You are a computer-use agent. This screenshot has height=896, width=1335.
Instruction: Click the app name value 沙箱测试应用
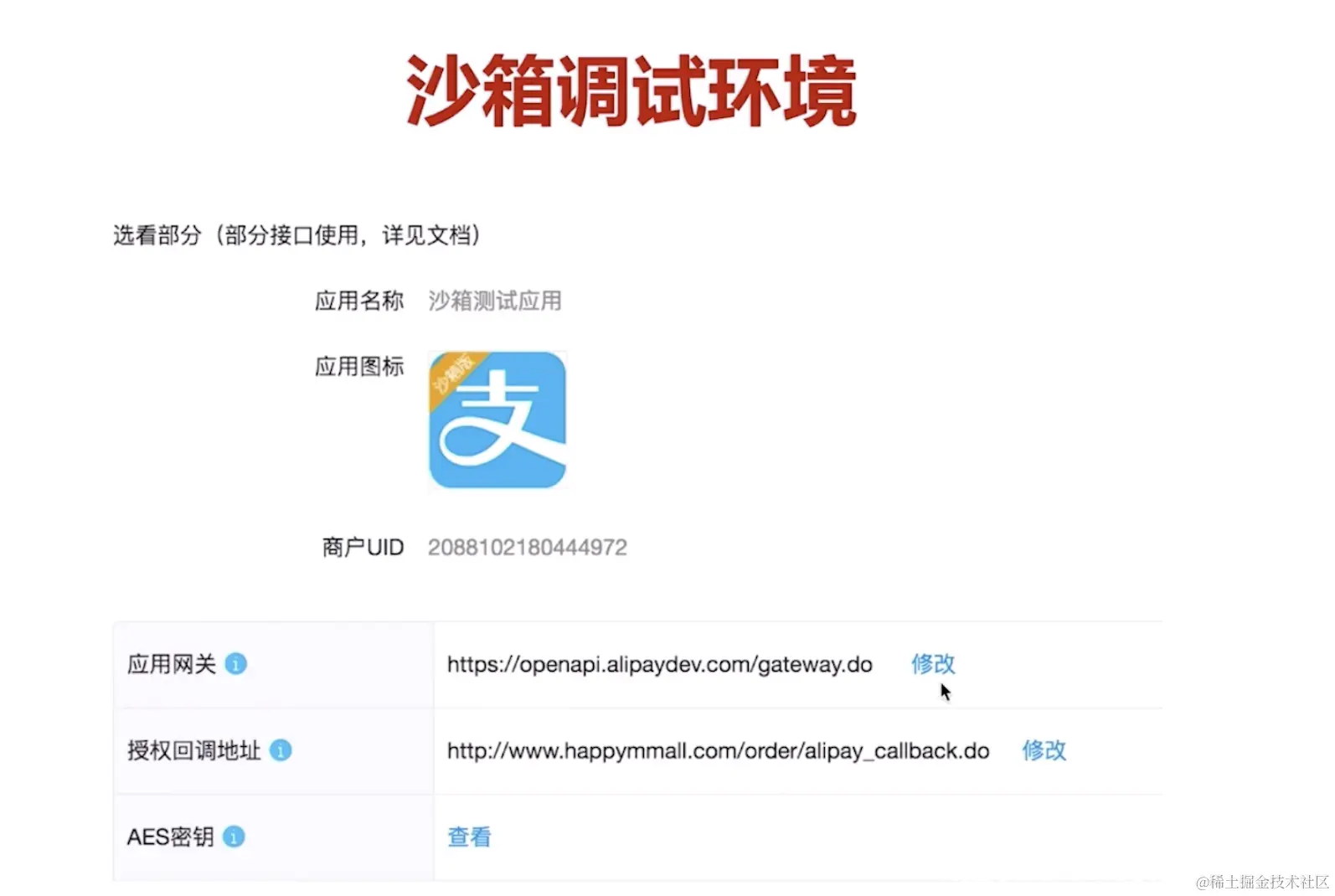pos(495,301)
